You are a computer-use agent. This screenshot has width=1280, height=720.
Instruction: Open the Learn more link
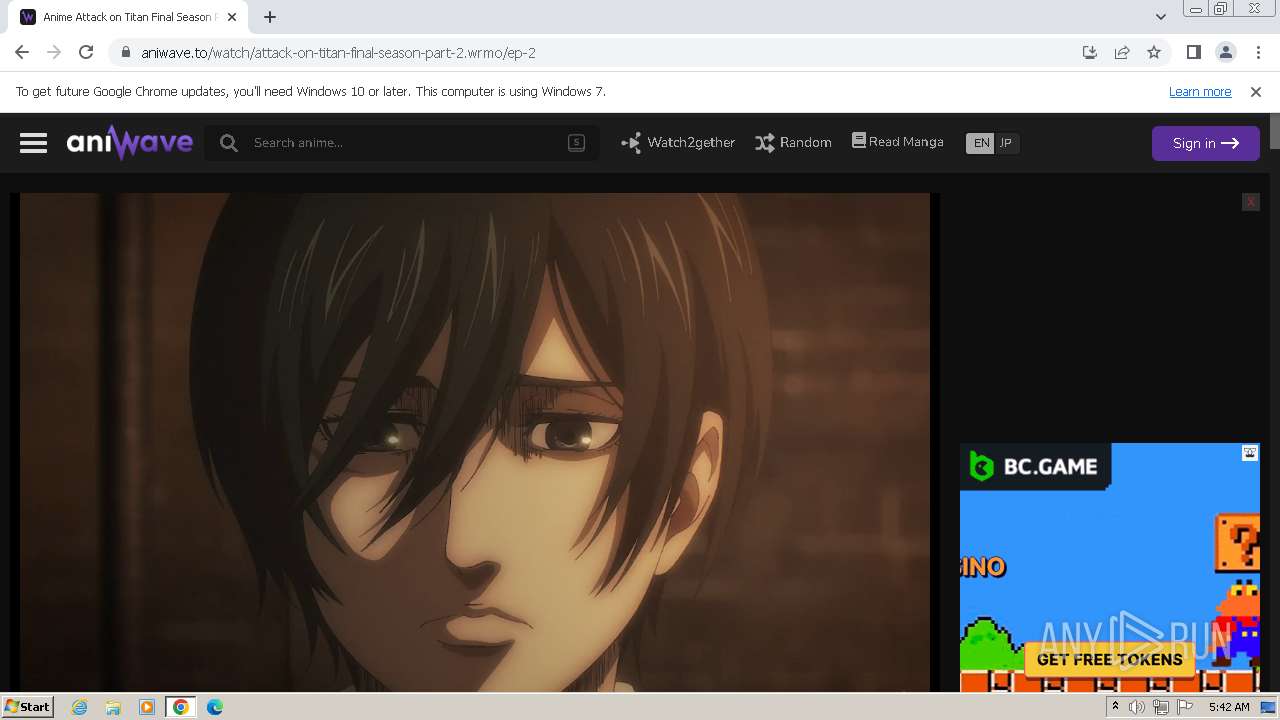click(x=1200, y=92)
